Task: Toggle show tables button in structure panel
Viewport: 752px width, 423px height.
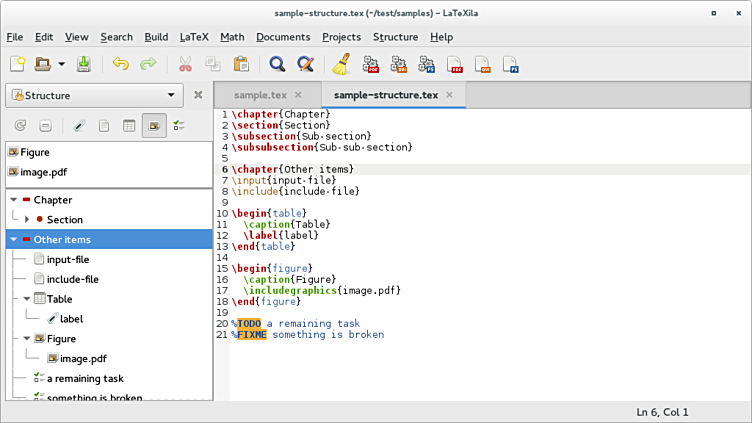Action: click(128, 126)
